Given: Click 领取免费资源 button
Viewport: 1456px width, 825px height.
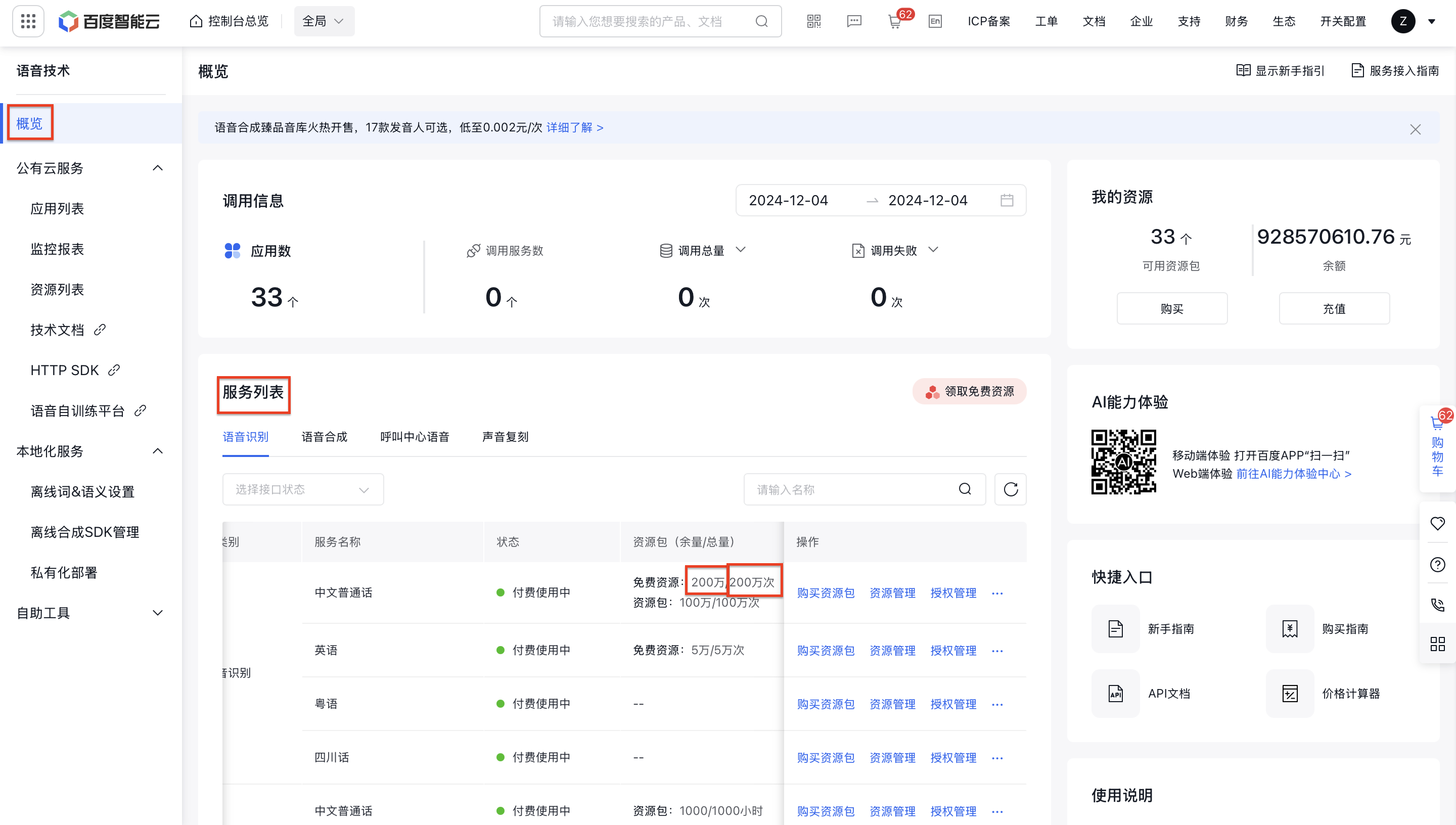Looking at the screenshot, I should (969, 392).
